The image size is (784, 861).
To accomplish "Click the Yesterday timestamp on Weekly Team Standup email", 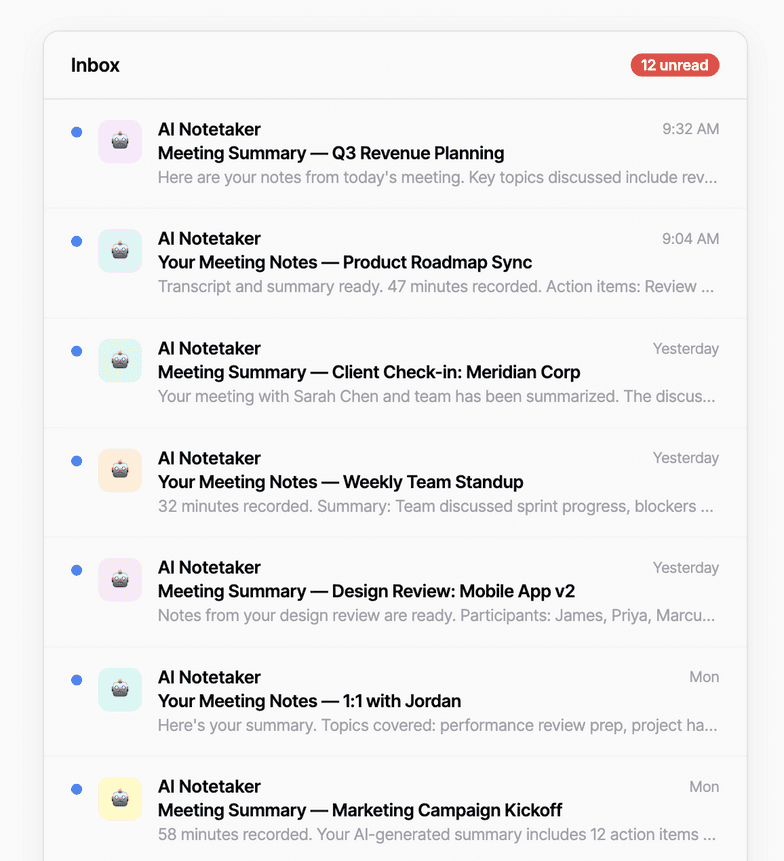I will (686, 458).
